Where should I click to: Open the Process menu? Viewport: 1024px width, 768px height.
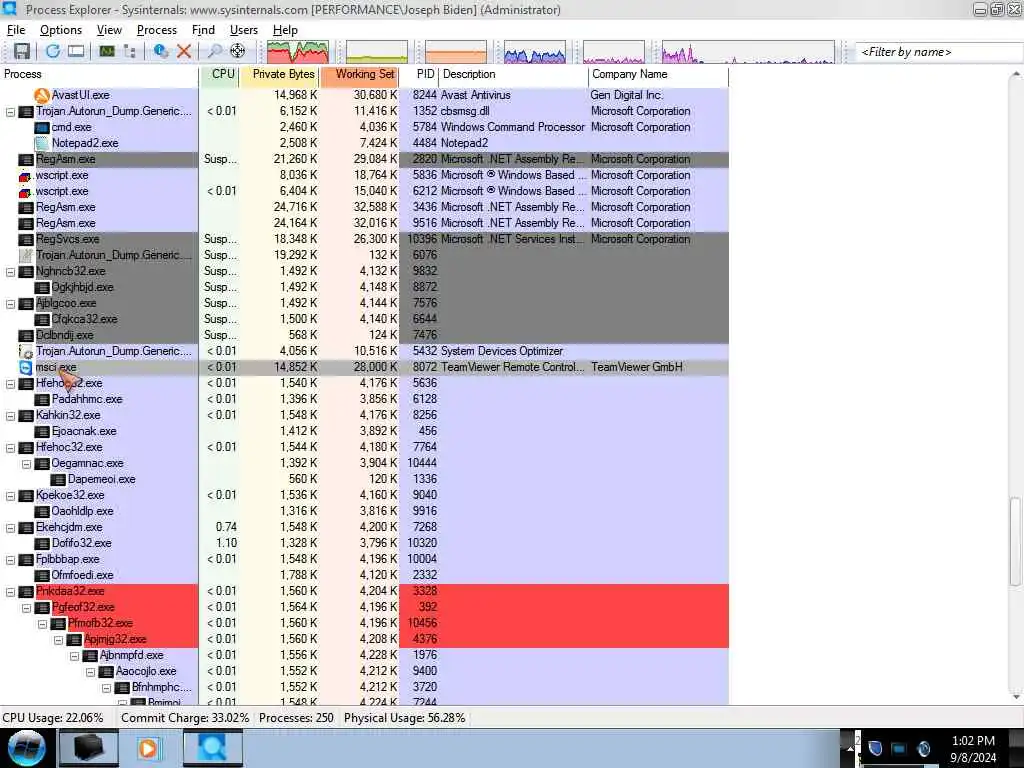[157, 30]
